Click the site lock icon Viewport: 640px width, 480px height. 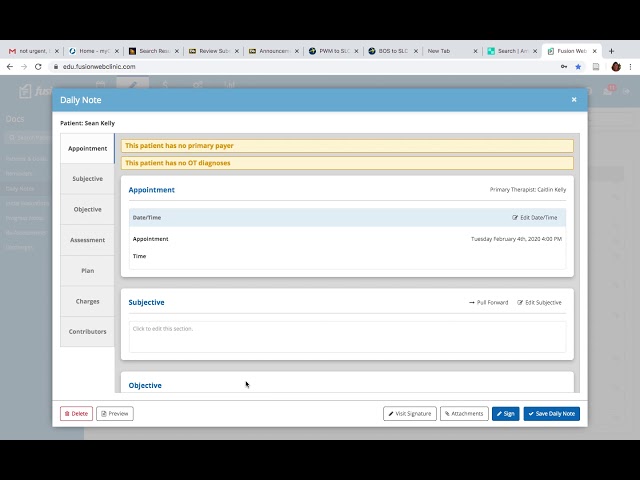(x=56, y=67)
